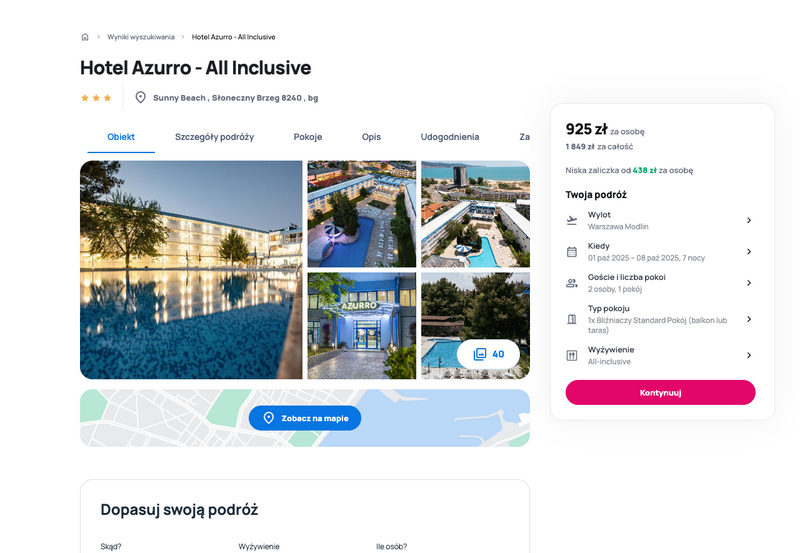This screenshot has height=553, width=800.
Task: Click the room door icon for Typ pokoju
Action: [x=572, y=319]
